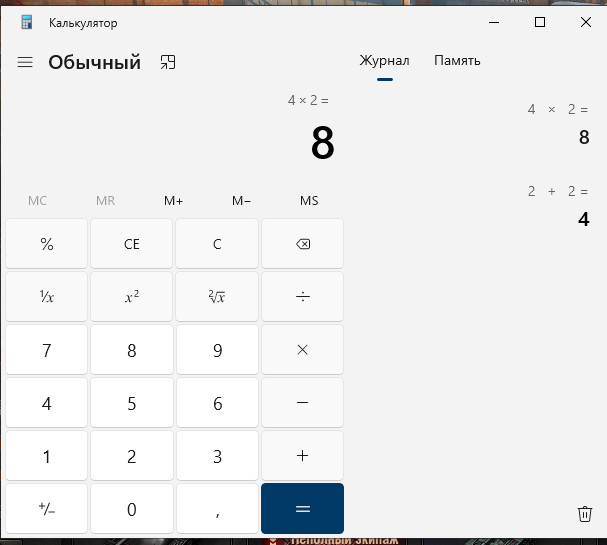Click the digit 4 key
The width and height of the screenshot is (607, 545).
pos(46,403)
